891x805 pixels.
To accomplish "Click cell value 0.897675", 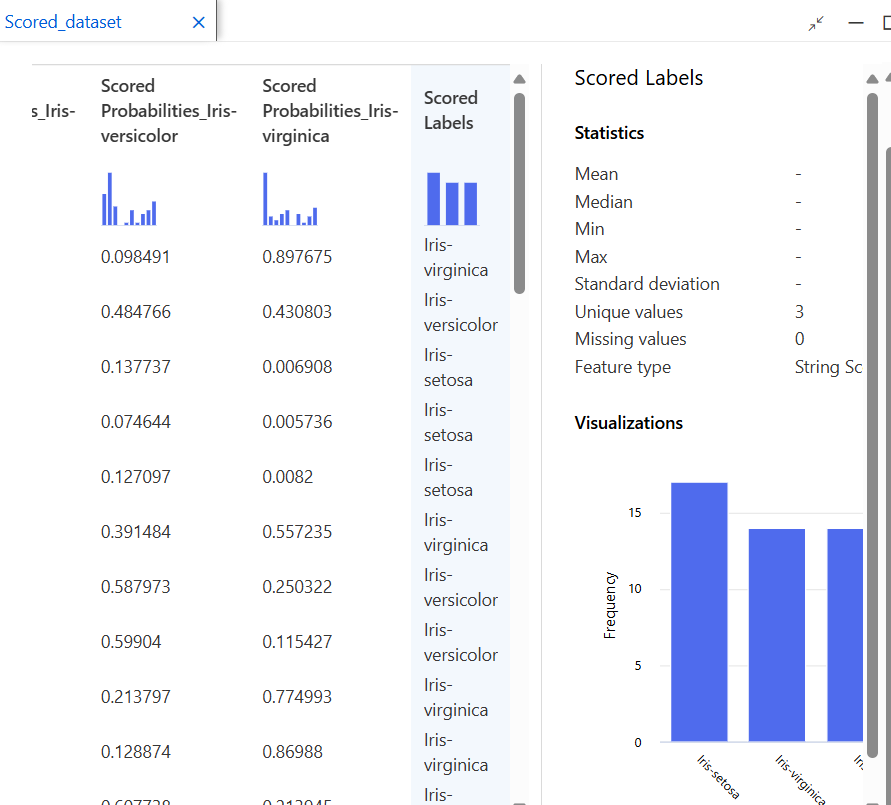I will tap(297, 257).
